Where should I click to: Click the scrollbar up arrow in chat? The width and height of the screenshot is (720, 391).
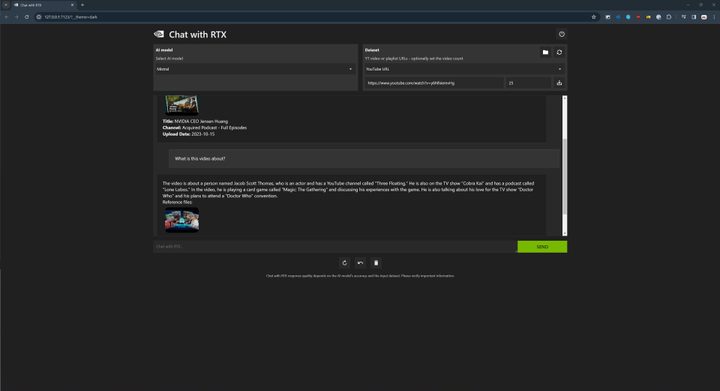pyautogui.click(x=564, y=98)
